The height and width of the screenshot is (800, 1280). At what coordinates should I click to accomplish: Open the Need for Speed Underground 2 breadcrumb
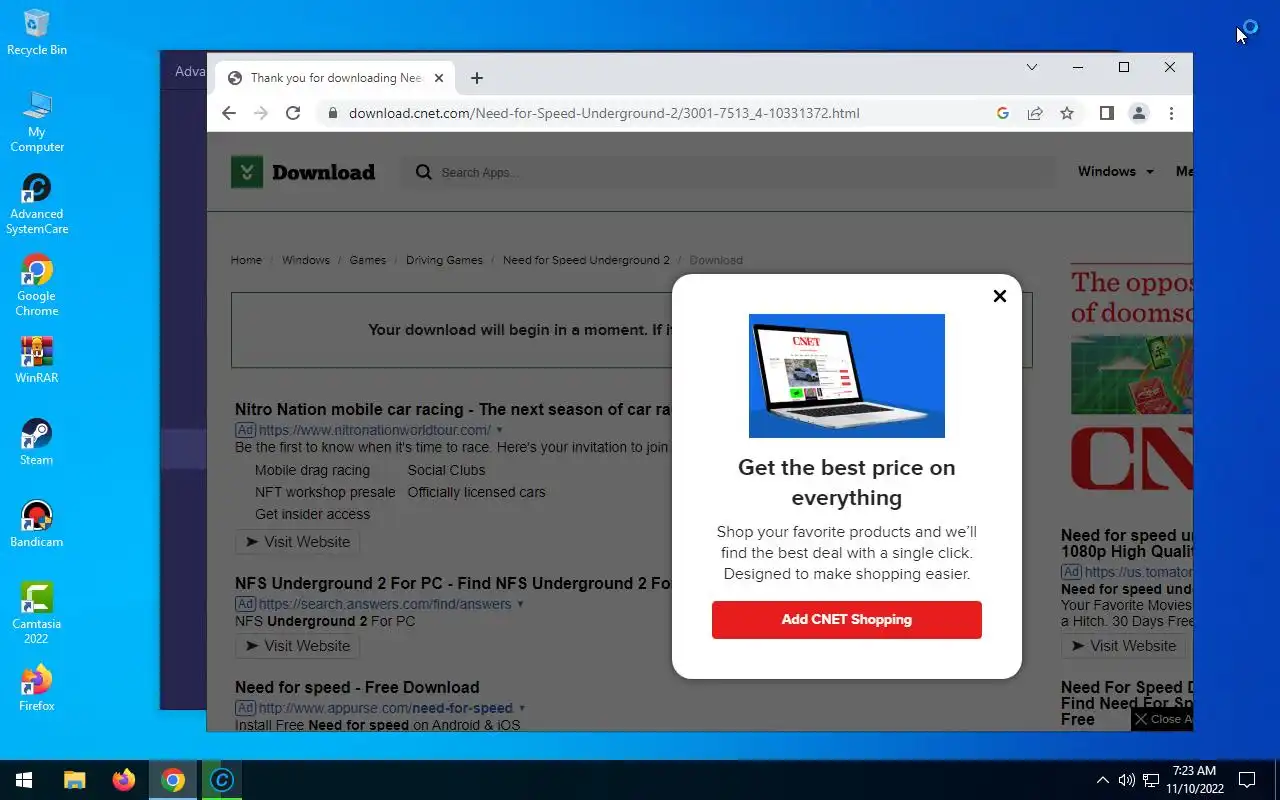coord(586,260)
